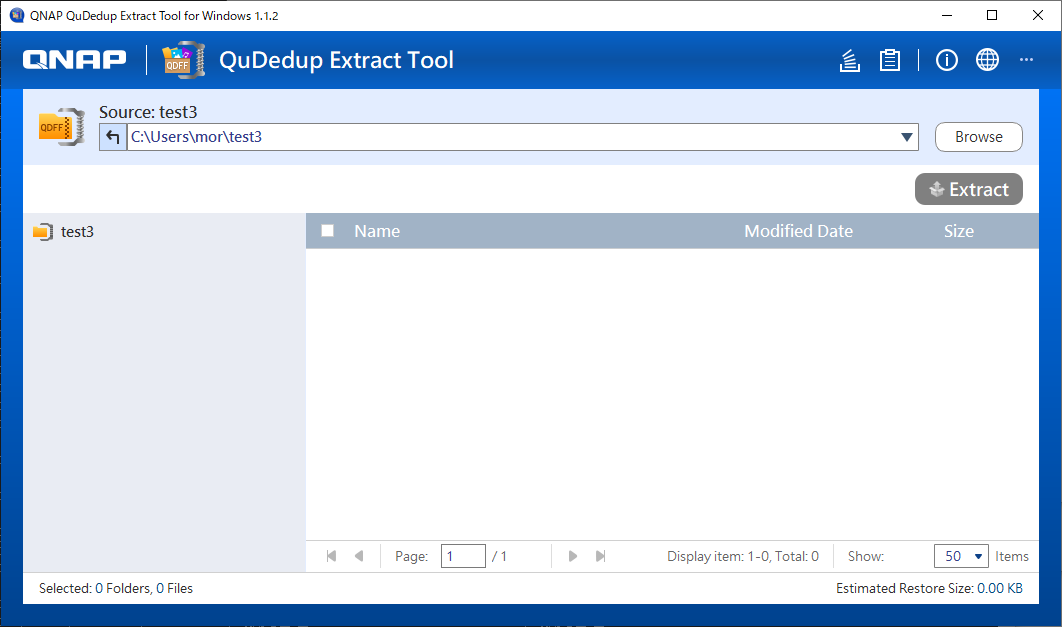
Task: Click the title bar app icon
Action: coord(17,15)
